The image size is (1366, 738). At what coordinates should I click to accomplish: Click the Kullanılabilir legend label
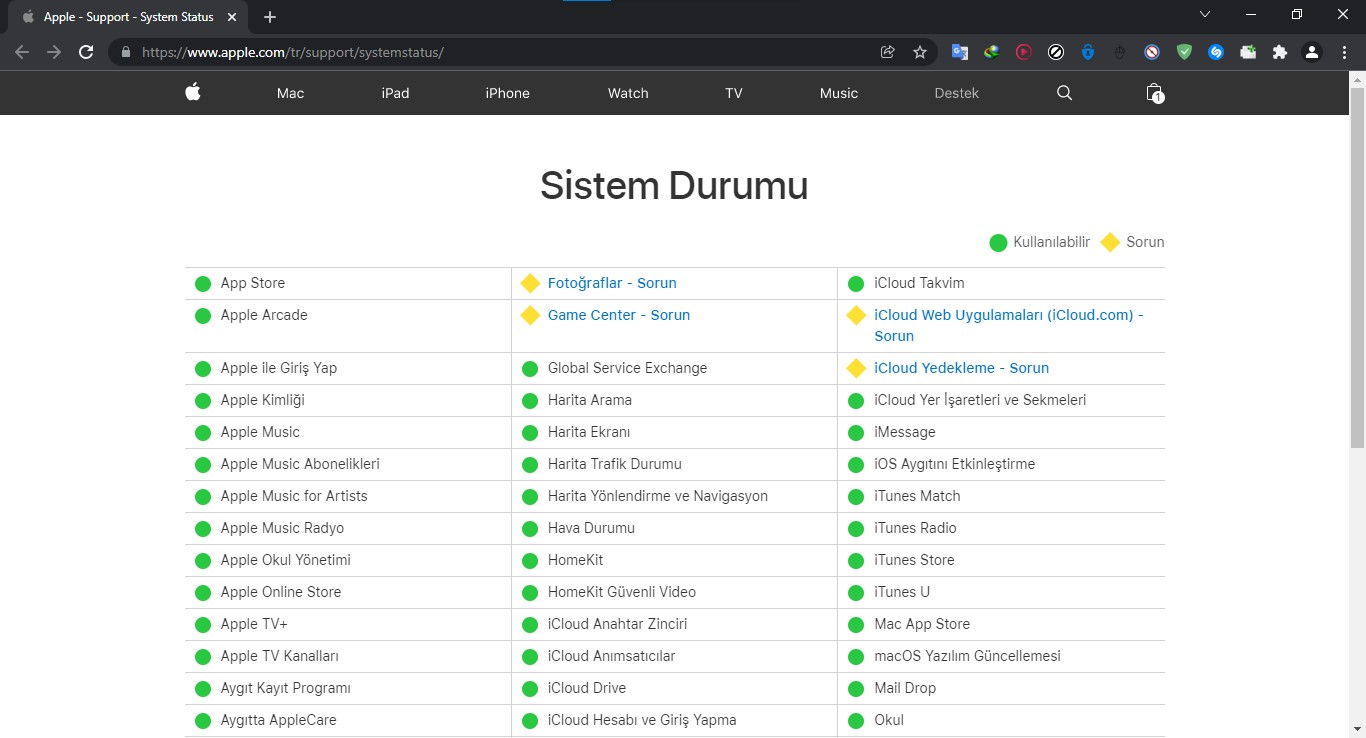1051,242
